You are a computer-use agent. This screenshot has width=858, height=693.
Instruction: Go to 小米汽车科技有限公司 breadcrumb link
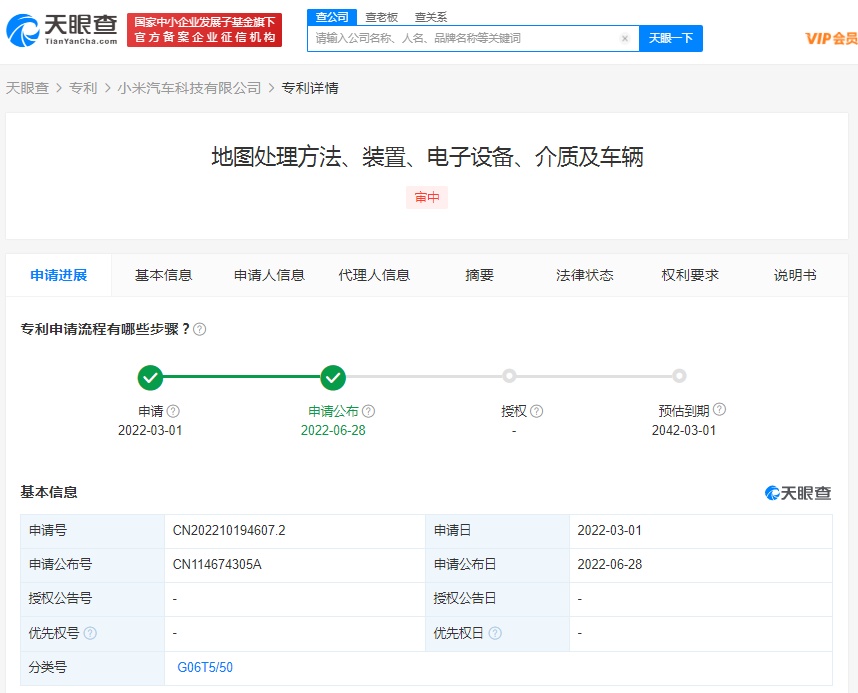tap(189, 88)
